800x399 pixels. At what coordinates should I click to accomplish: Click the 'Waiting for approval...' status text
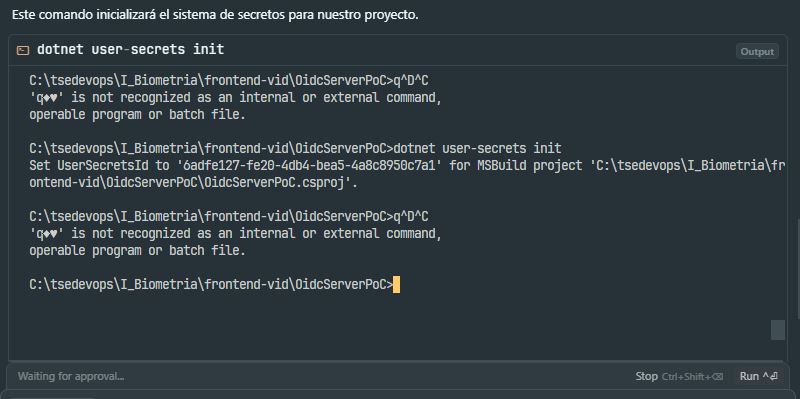pyautogui.click(x=71, y=377)
